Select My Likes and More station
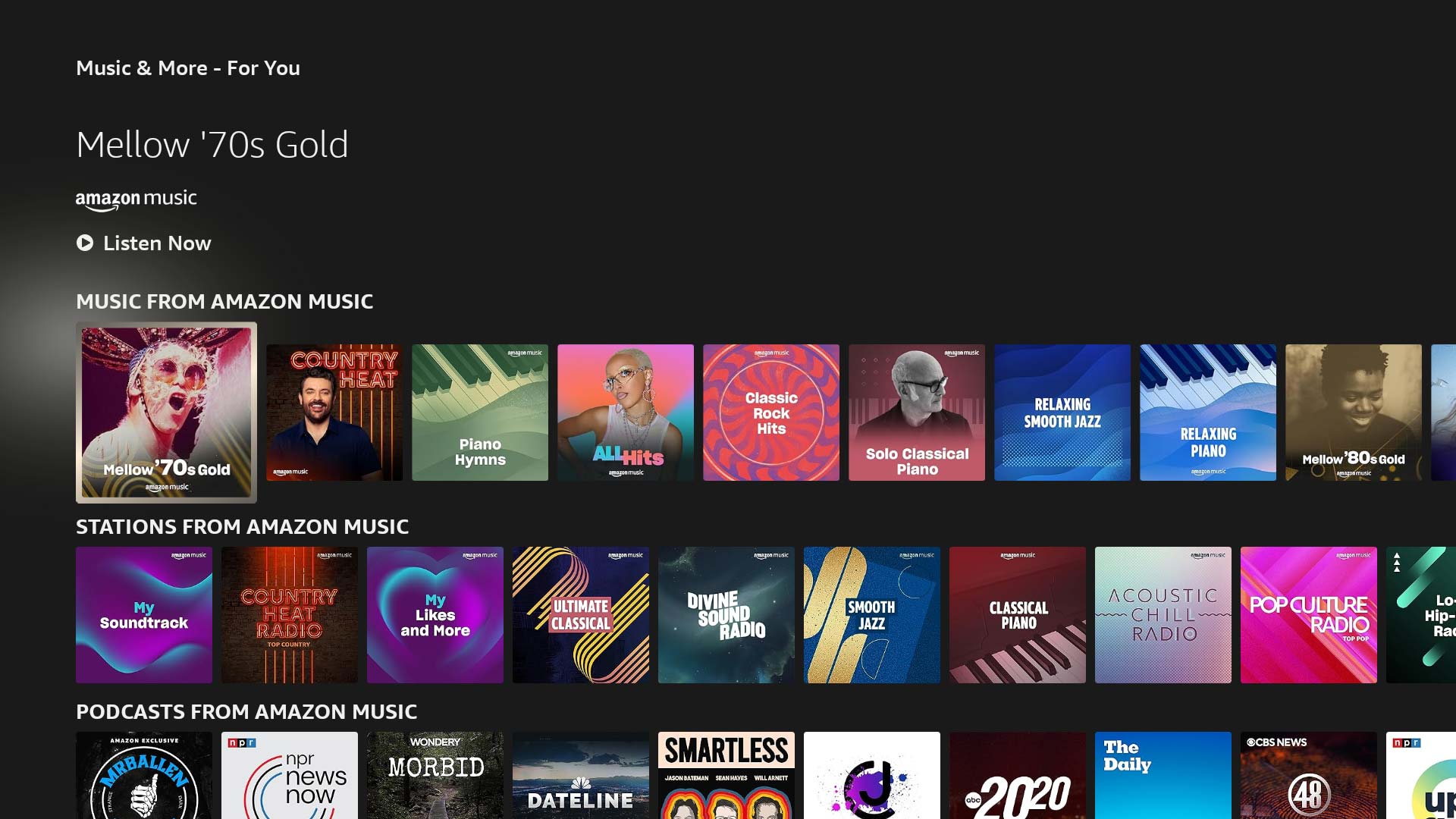1456x819 pixels. (x=435, y=615)
